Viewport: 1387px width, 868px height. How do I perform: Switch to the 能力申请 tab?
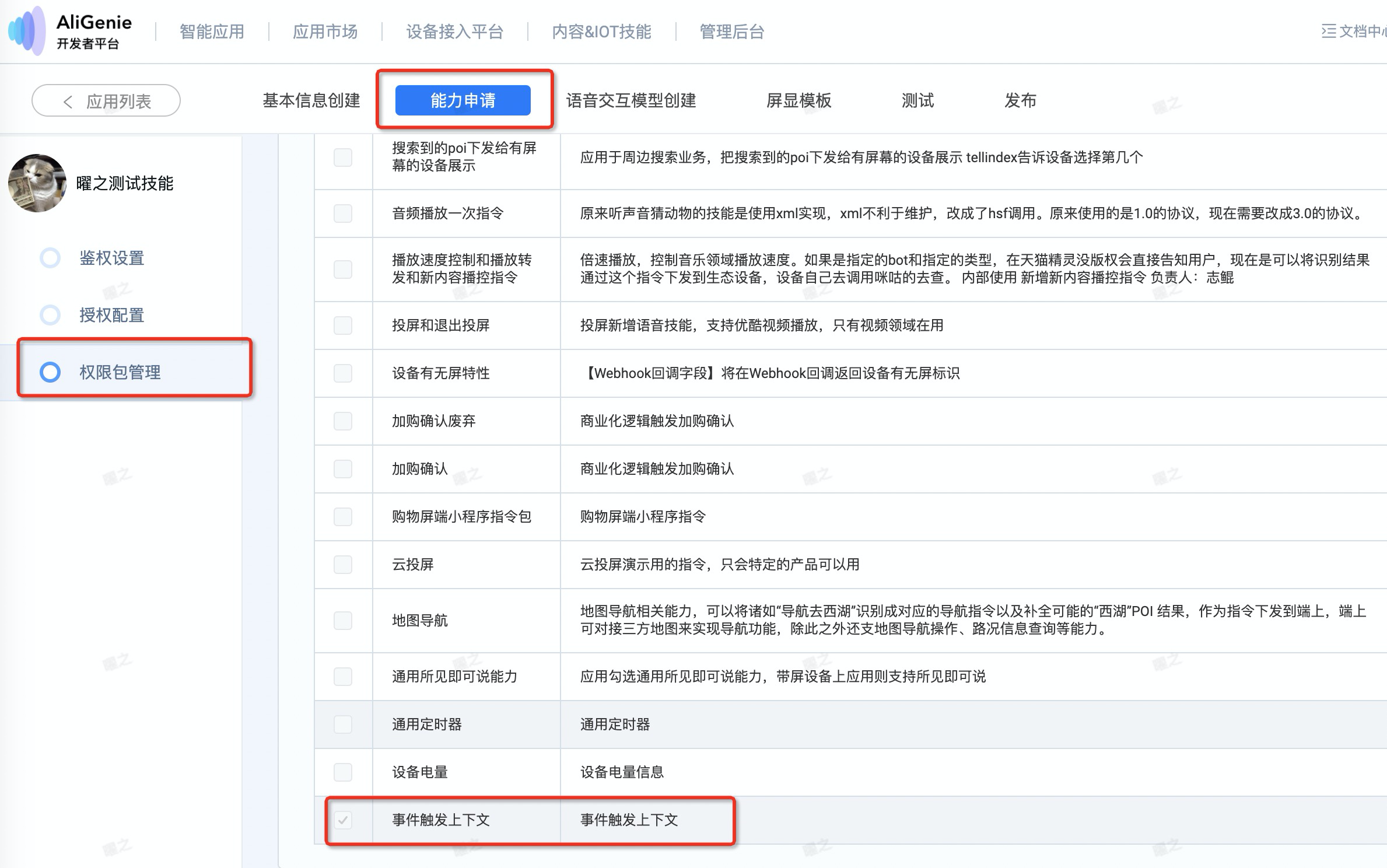pos(463,100)
